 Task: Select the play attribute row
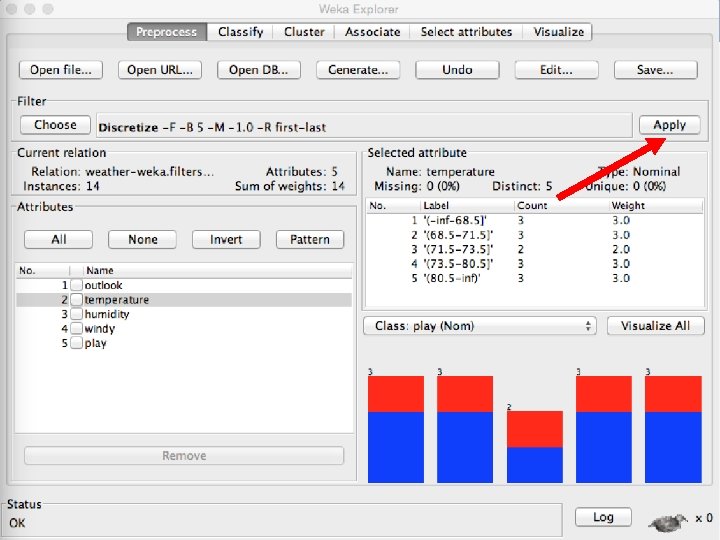click(184, 343)
